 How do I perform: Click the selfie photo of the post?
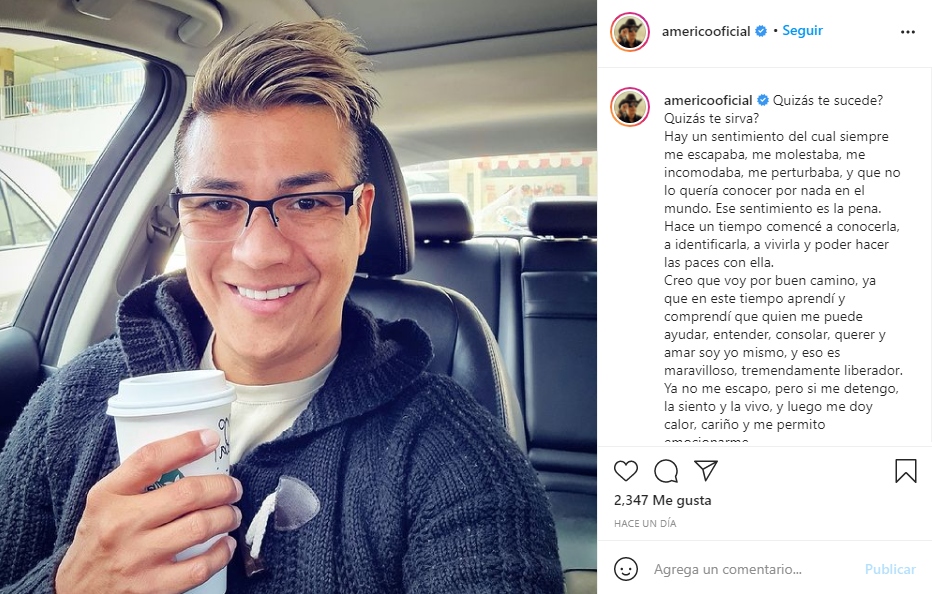[x=298, y=297]
